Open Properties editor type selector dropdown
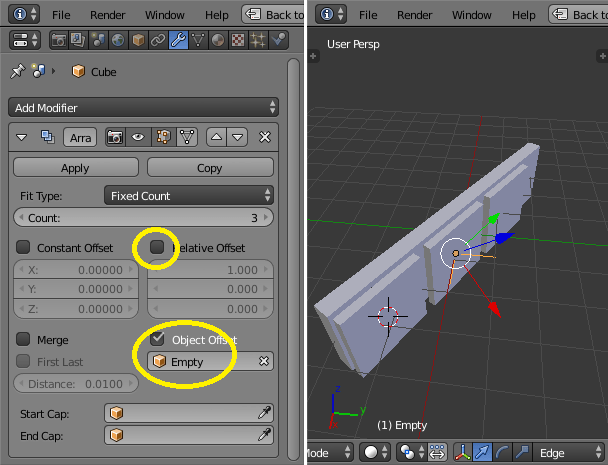 point(24,40)
